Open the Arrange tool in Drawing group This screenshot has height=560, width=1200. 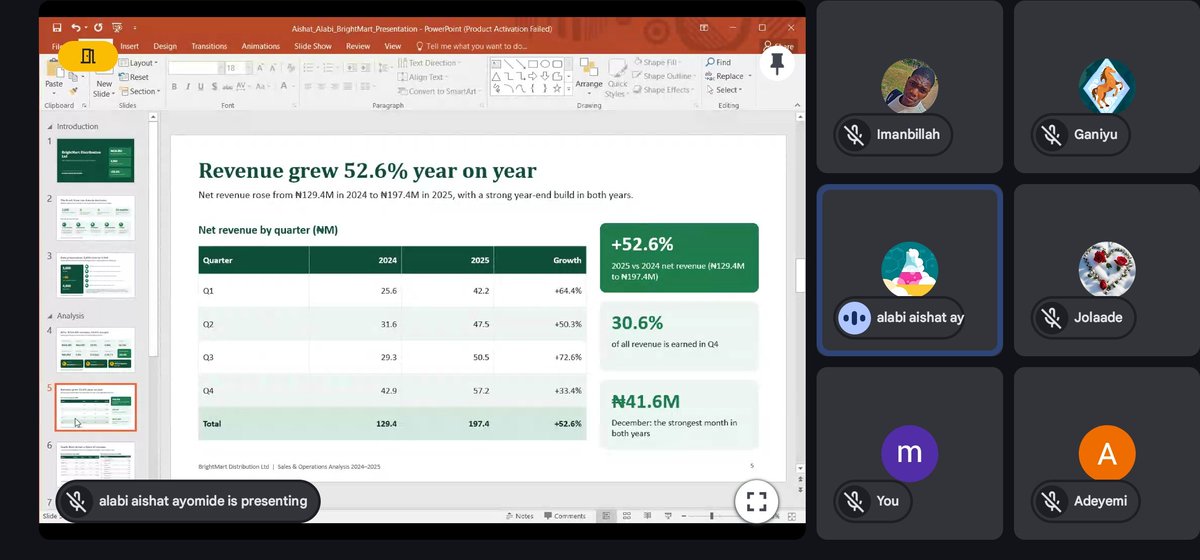[589, 77]
